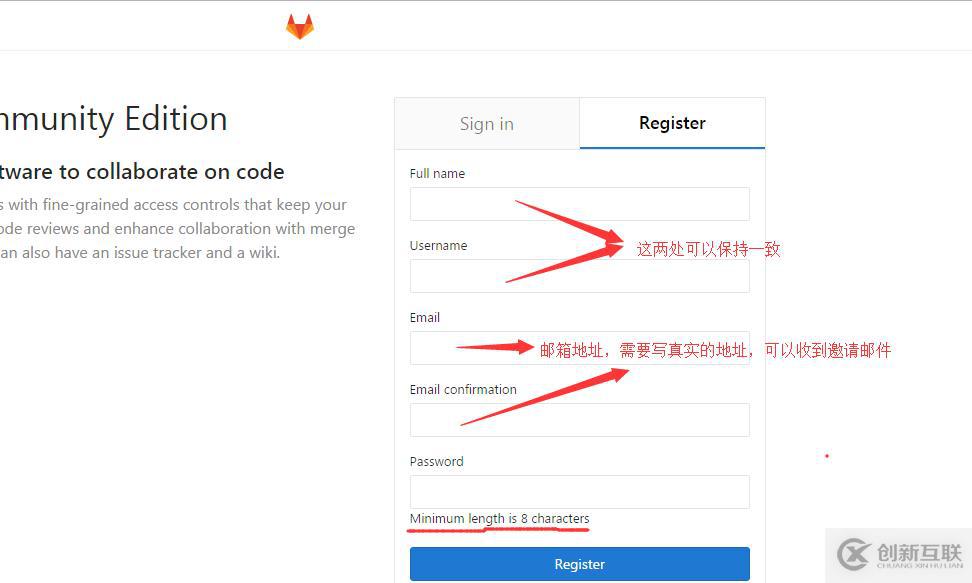The image size is (972, 583).
Task: Focus the Password input field
Action: tap(580, 492)
